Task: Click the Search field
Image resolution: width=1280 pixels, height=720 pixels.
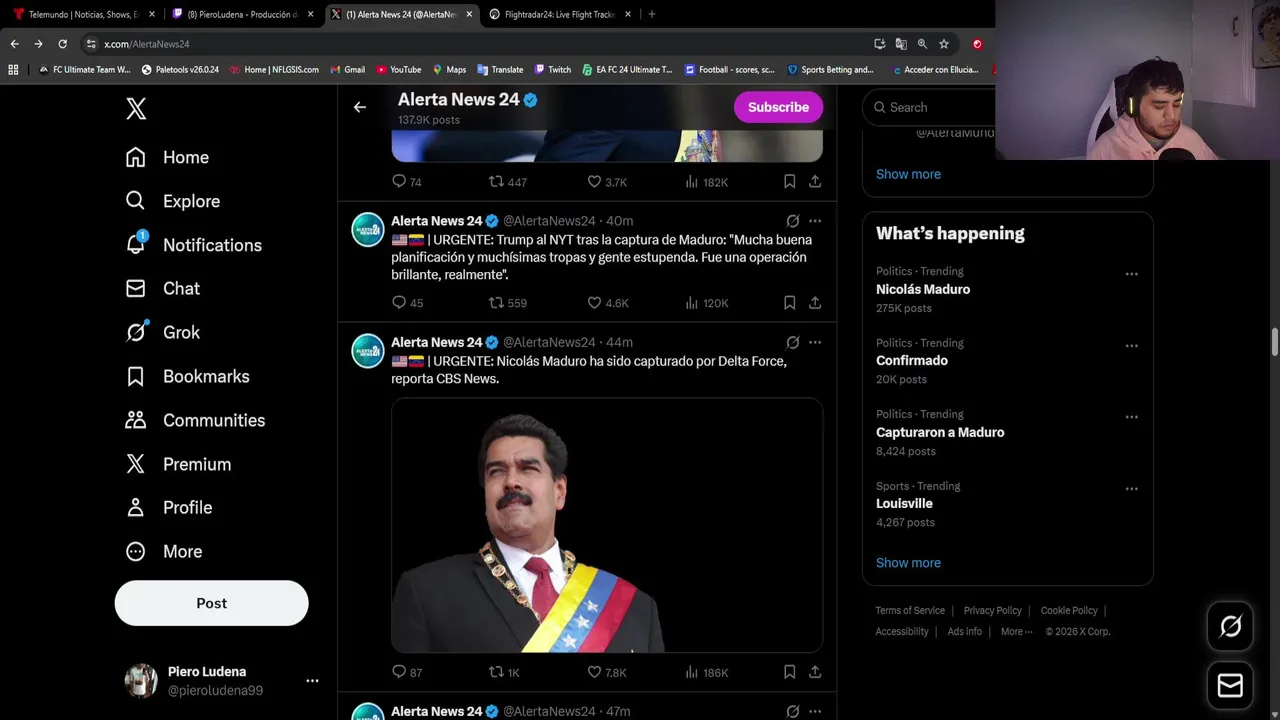Action: (x=930, y=107)
